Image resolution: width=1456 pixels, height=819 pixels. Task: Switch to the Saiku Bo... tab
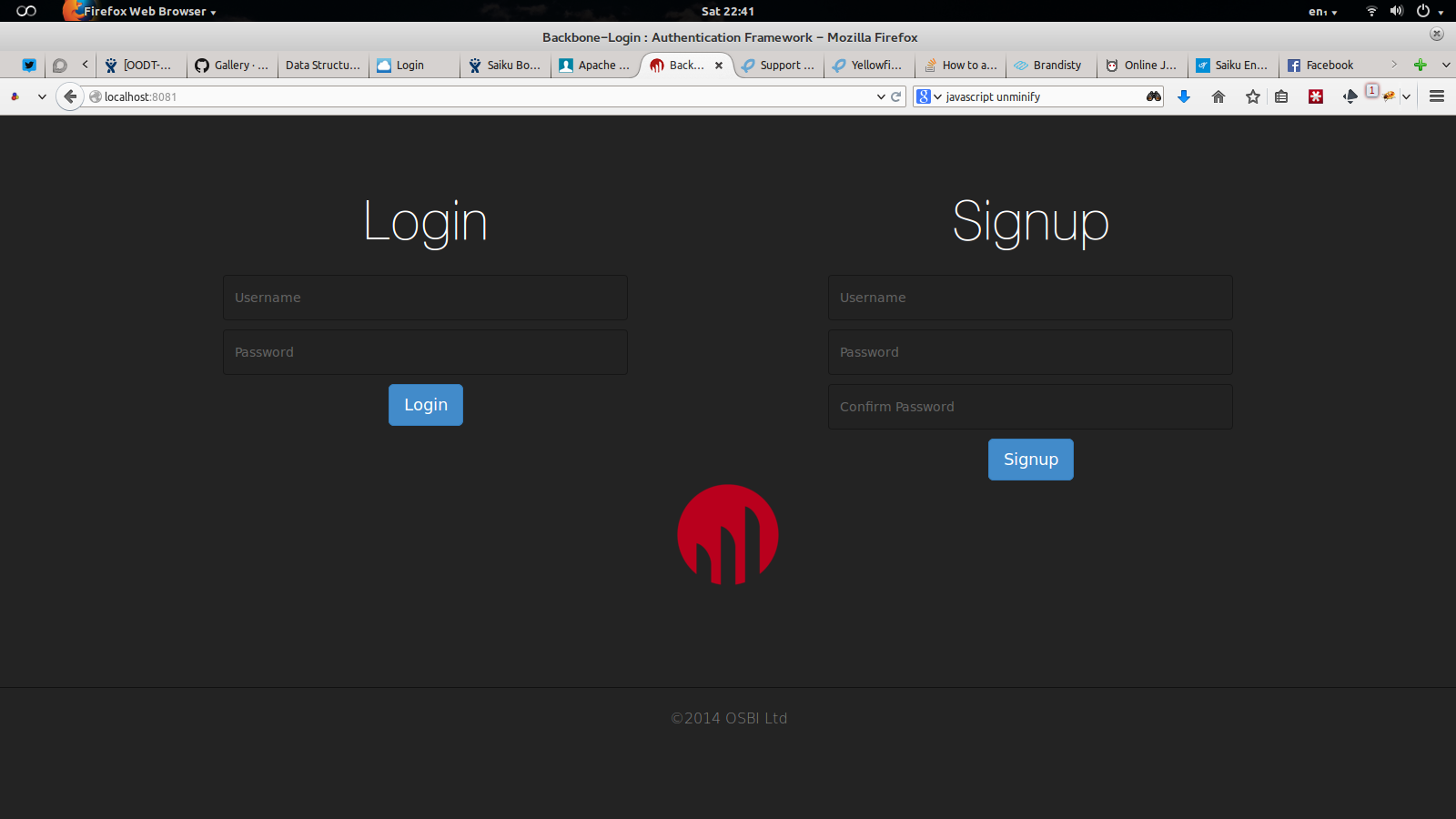pos(505,66)
